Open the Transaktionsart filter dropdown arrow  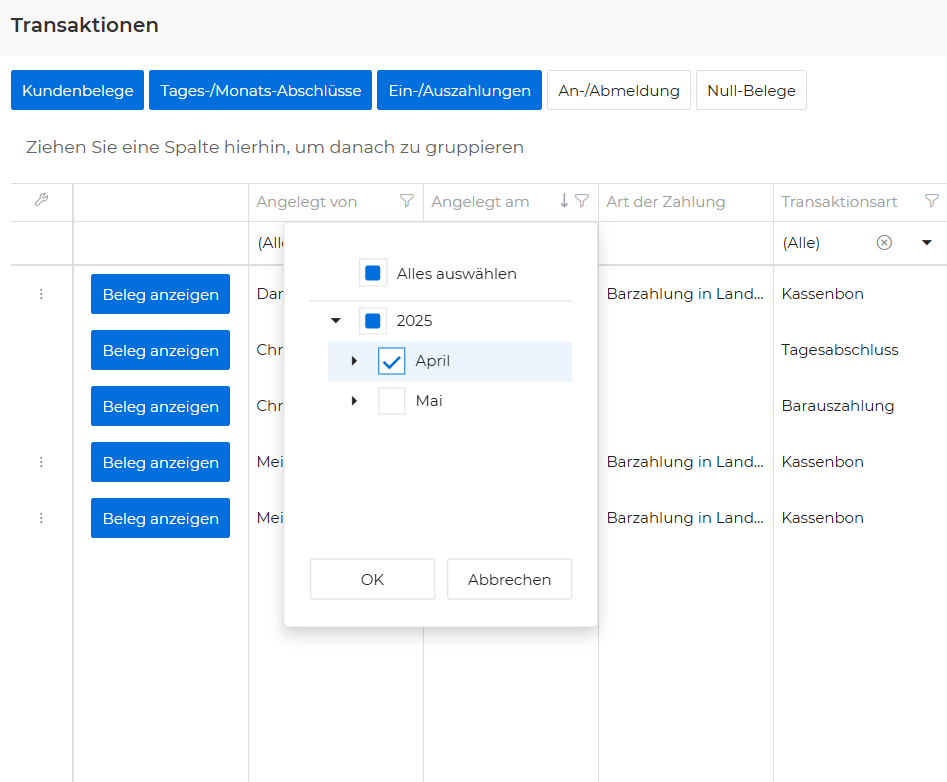pos(926,243)
